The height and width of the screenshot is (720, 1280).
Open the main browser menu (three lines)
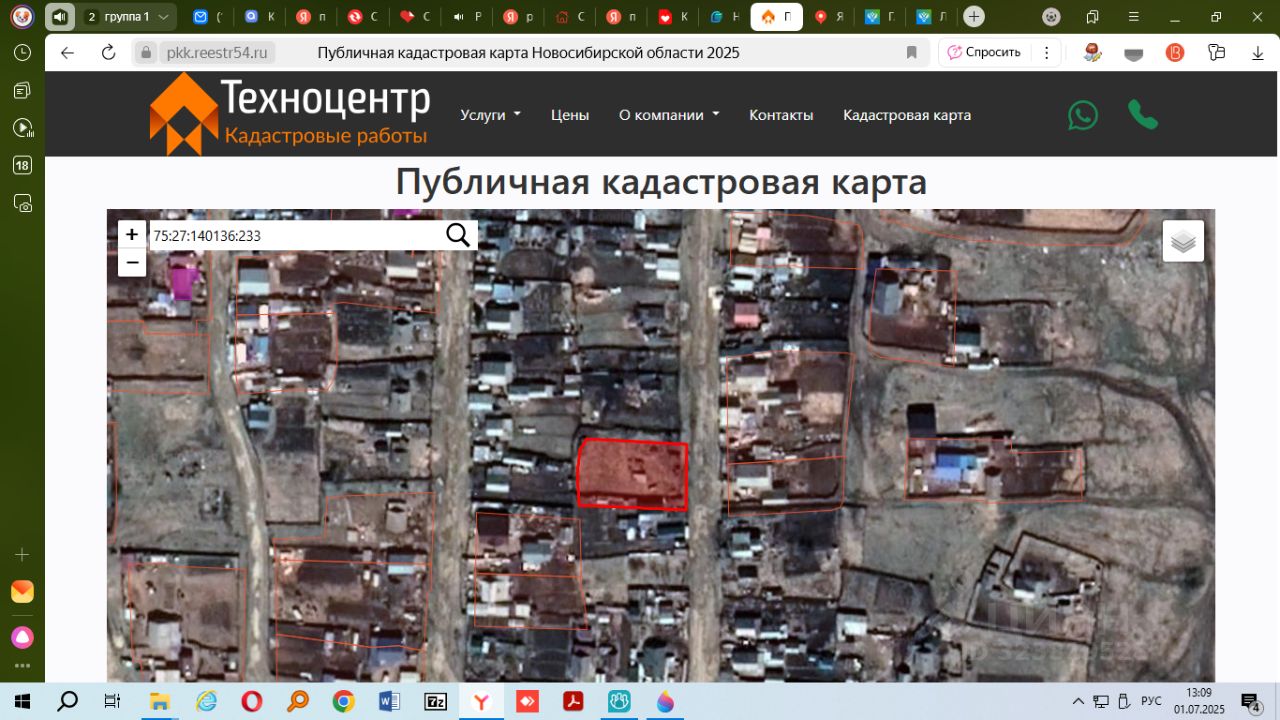point(1131,17)
